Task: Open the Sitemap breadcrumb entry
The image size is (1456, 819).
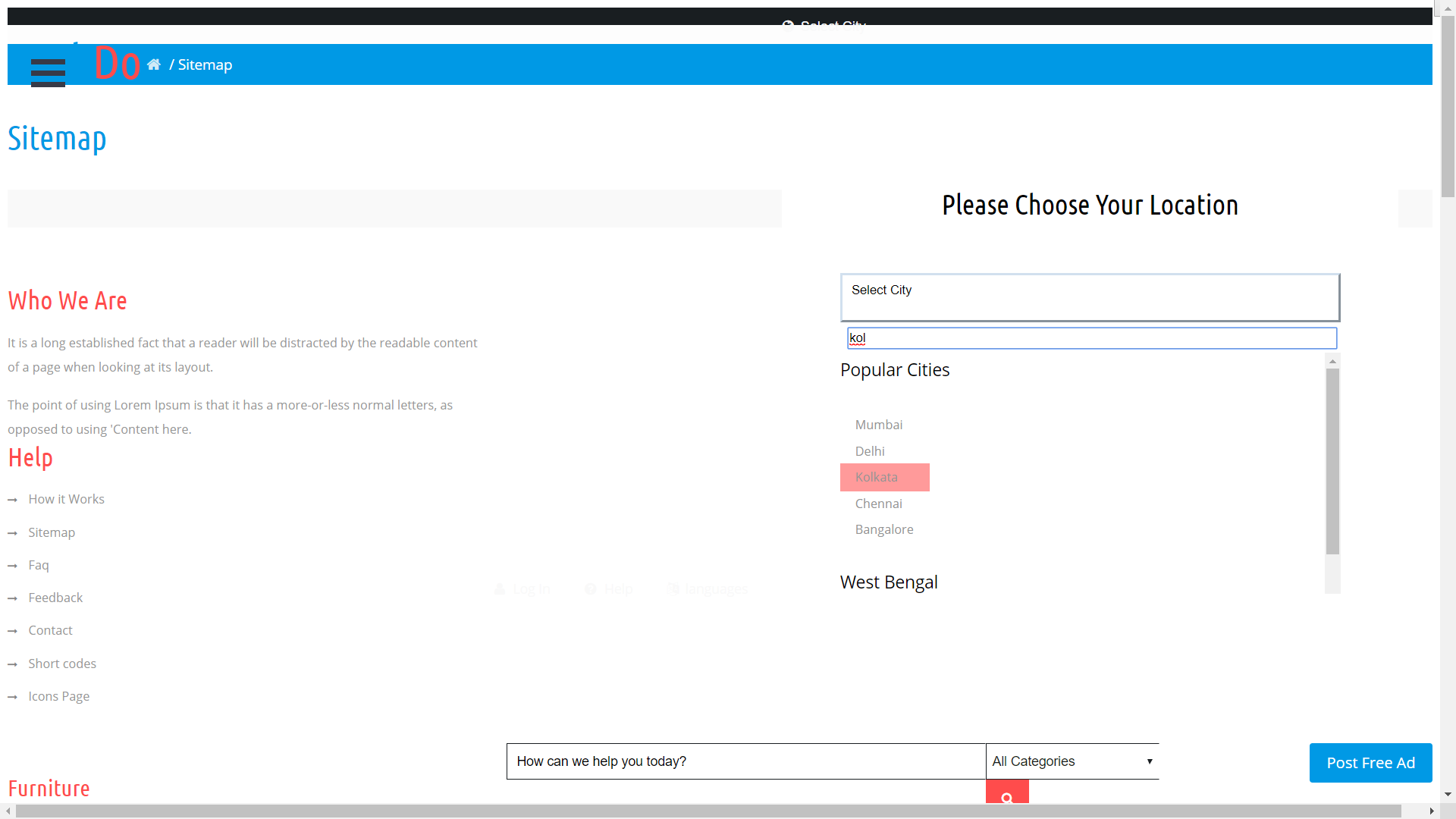Action: coord(205,64)
